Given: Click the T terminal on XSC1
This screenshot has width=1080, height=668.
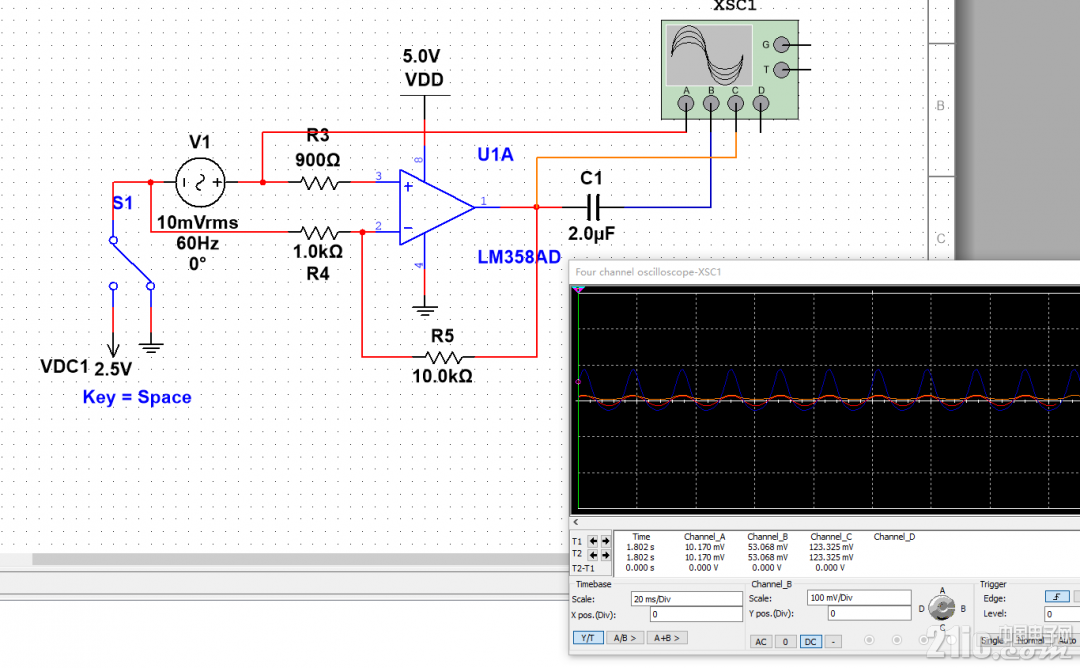Looking at the screenshot, I should 782,70.
